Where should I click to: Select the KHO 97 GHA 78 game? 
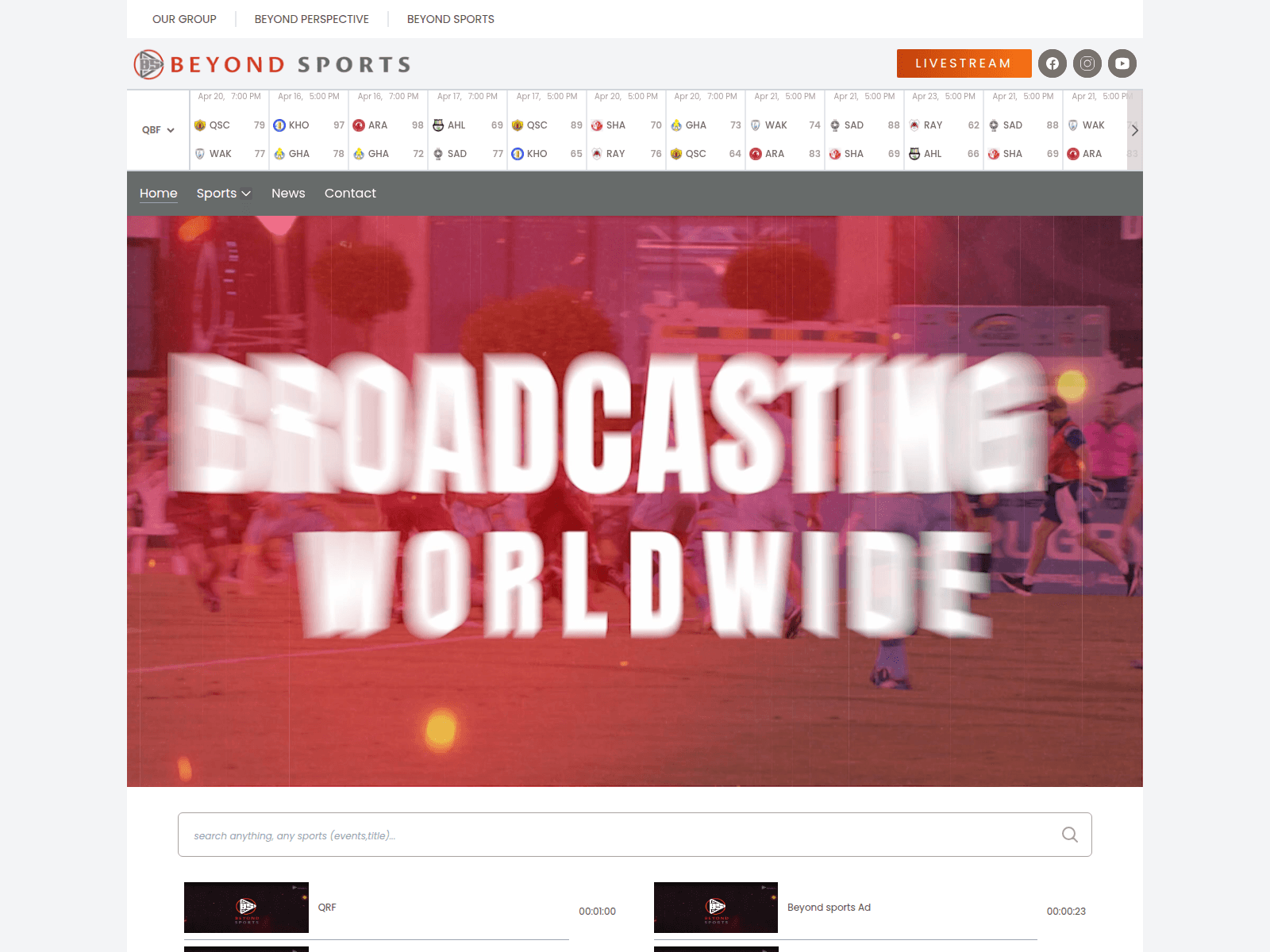(309, 130)
